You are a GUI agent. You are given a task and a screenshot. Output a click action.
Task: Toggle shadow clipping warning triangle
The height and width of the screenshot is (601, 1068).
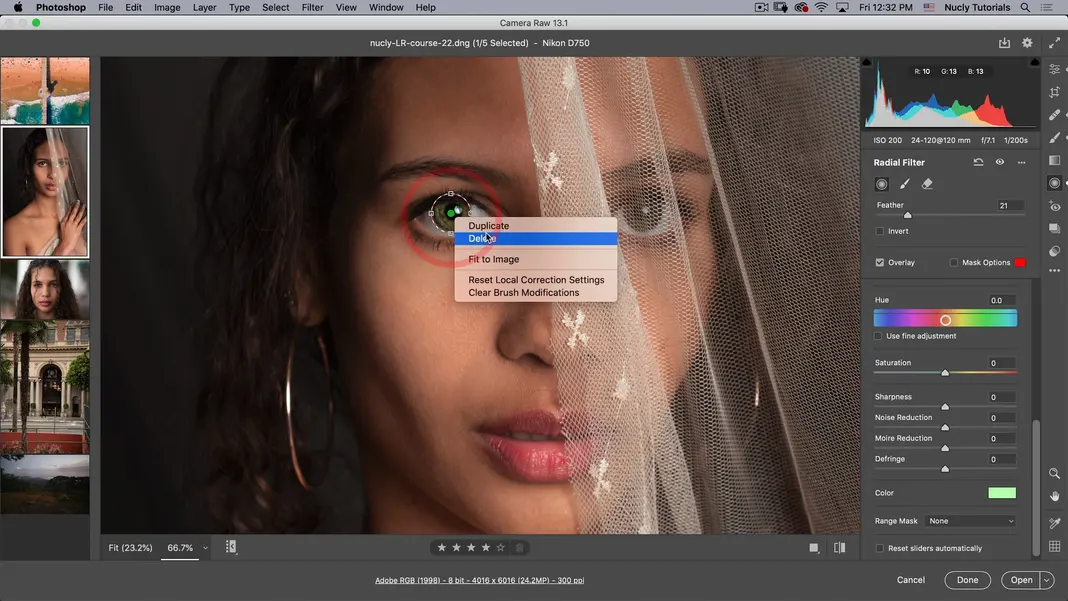point(867,62)
